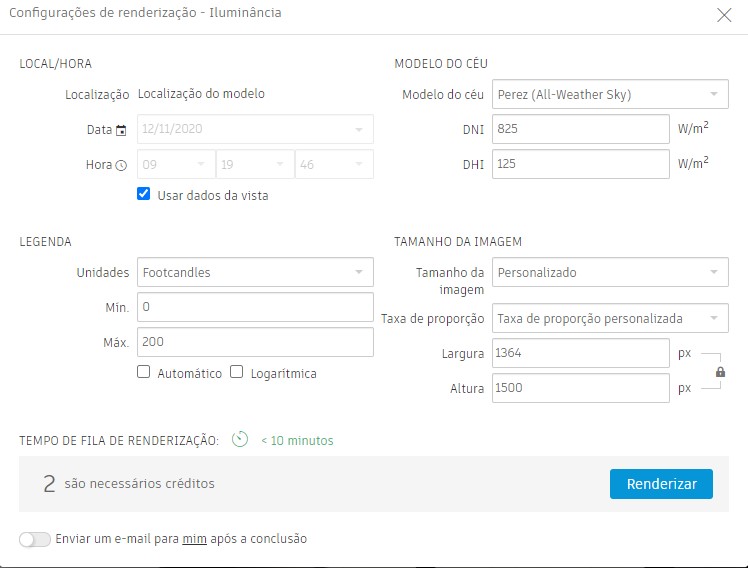This screenshot has height=568, width=748.
Task: Click the DNI input field
Action: pyautogui.click(x=579, y=130)
